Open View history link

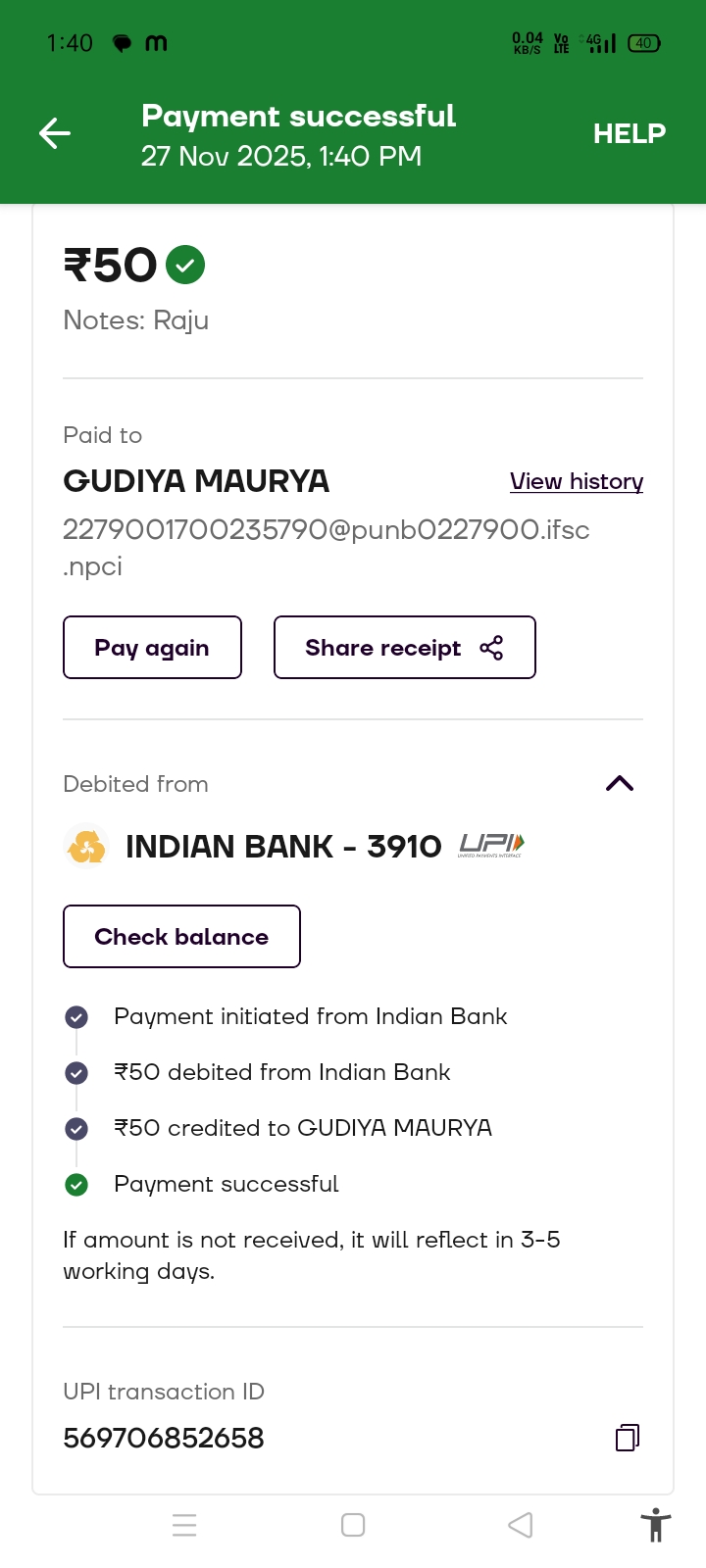point(576,481)
